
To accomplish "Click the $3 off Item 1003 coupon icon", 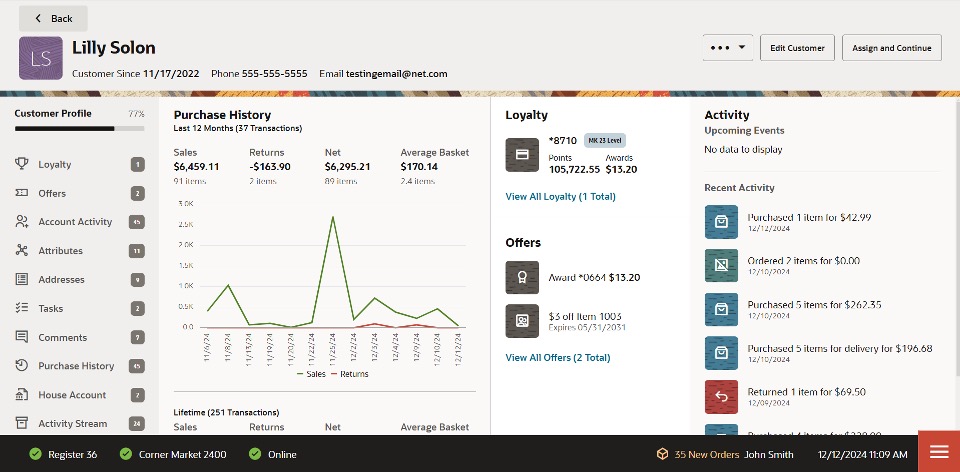I will click(523, 321).
